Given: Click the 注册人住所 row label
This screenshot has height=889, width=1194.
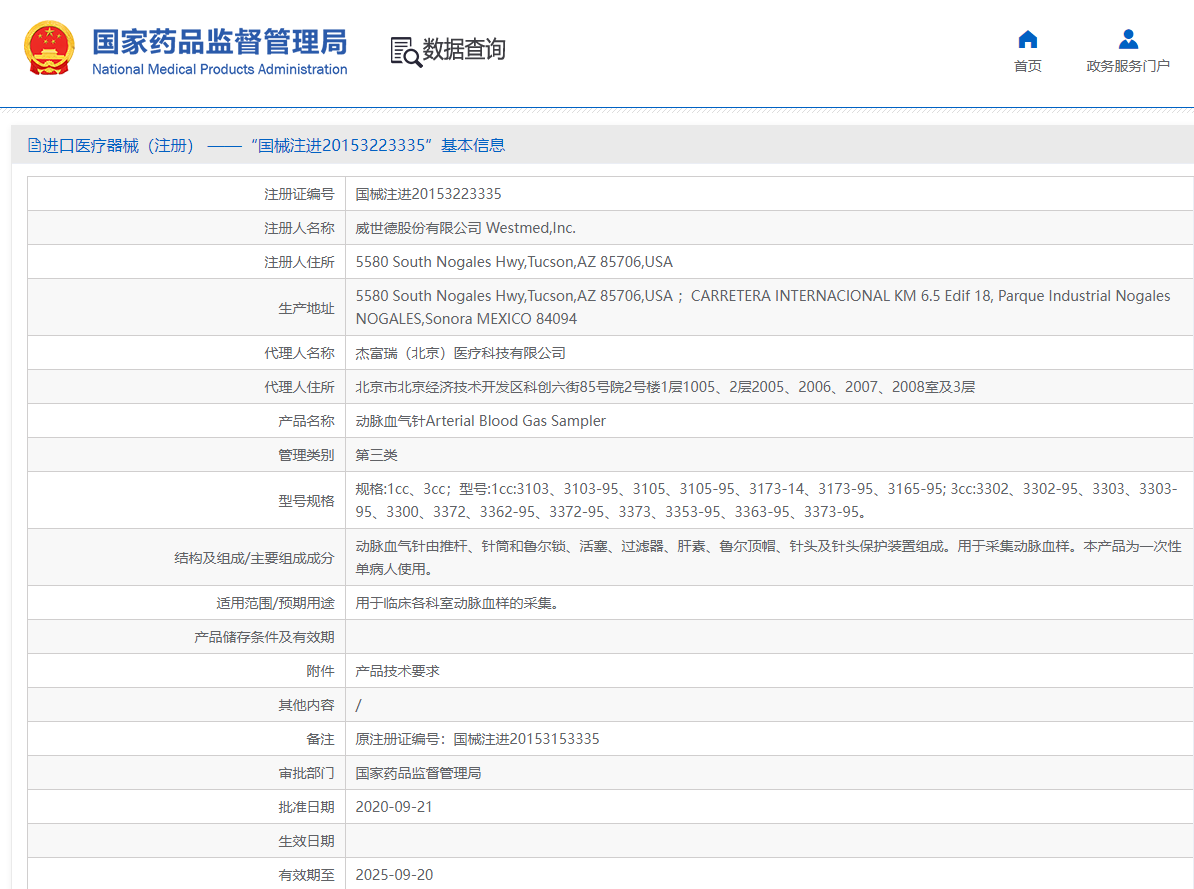Looking at the screenshot, I should tap(299, 262).
